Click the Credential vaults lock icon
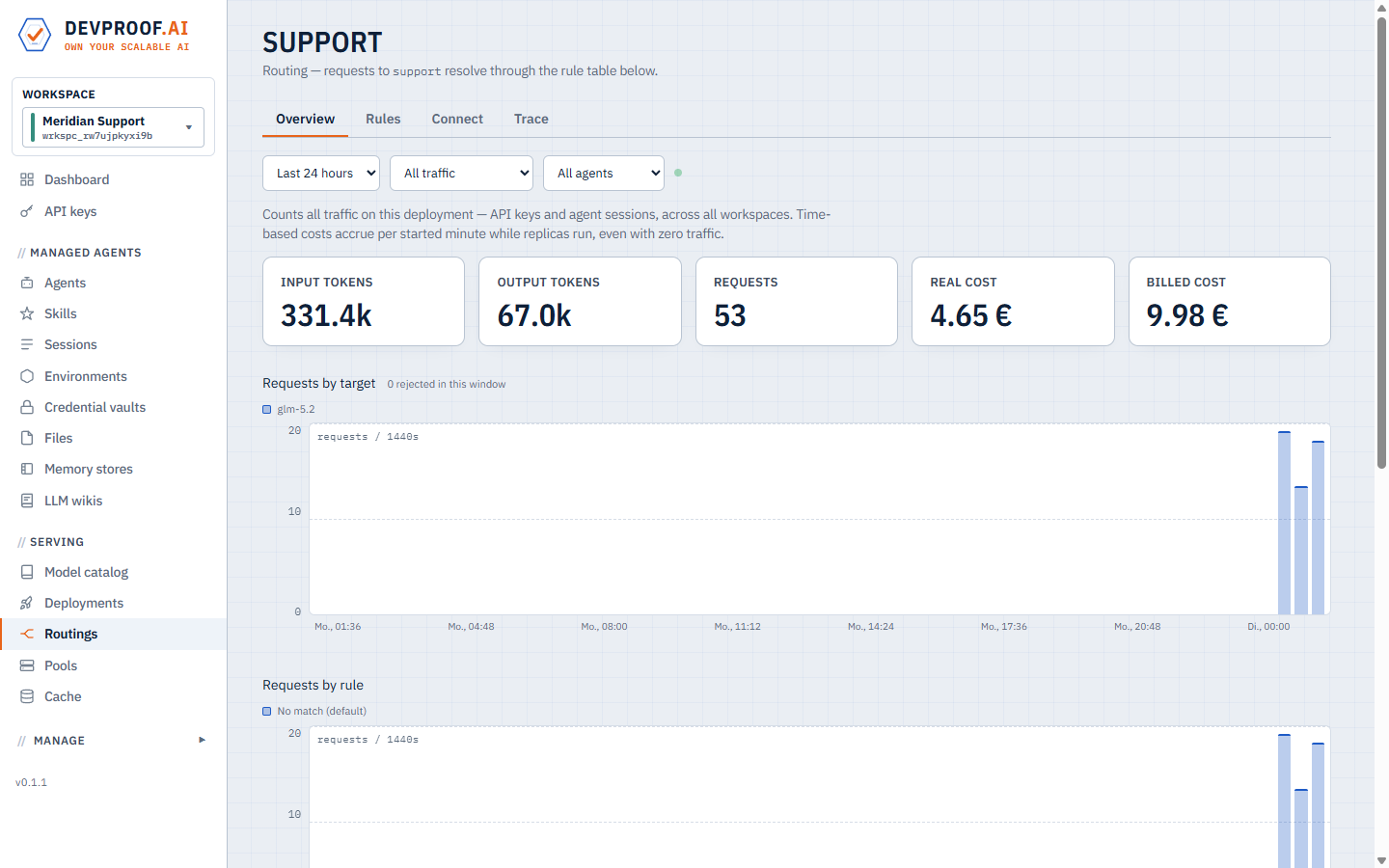1389x868 pixels. [x=27, y=407]
